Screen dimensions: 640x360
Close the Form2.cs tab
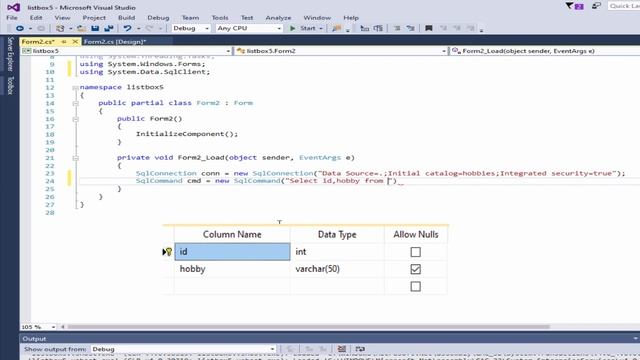(75, 42)
